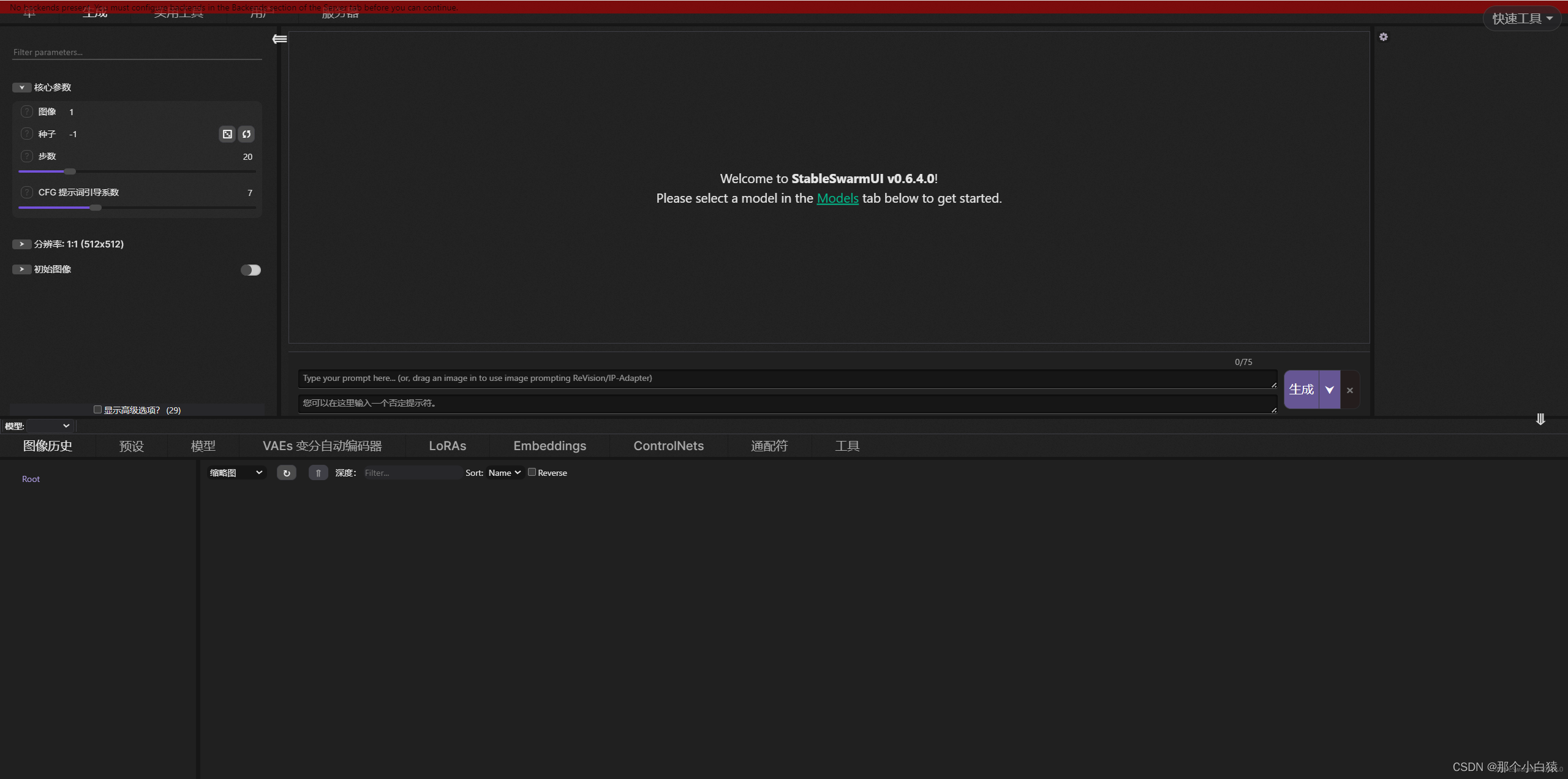Click the 生成 generate button

coord(1301,389)
